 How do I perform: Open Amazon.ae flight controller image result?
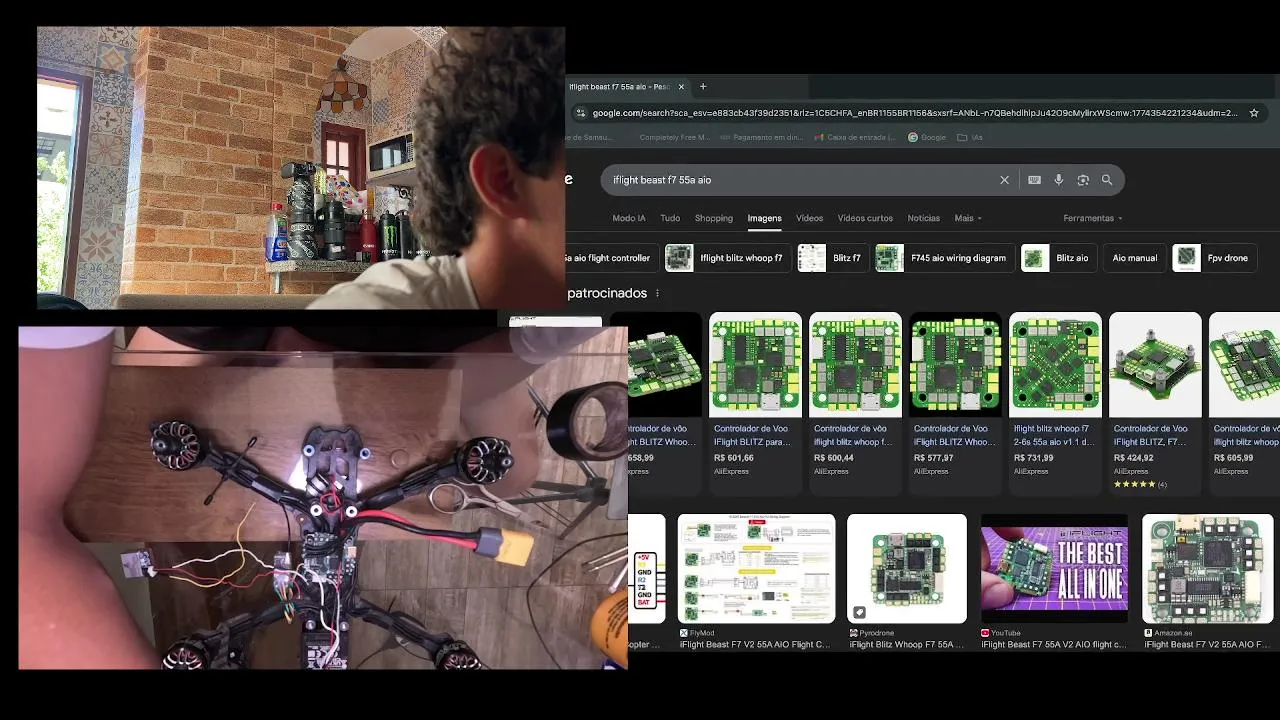coord(1208,568)
